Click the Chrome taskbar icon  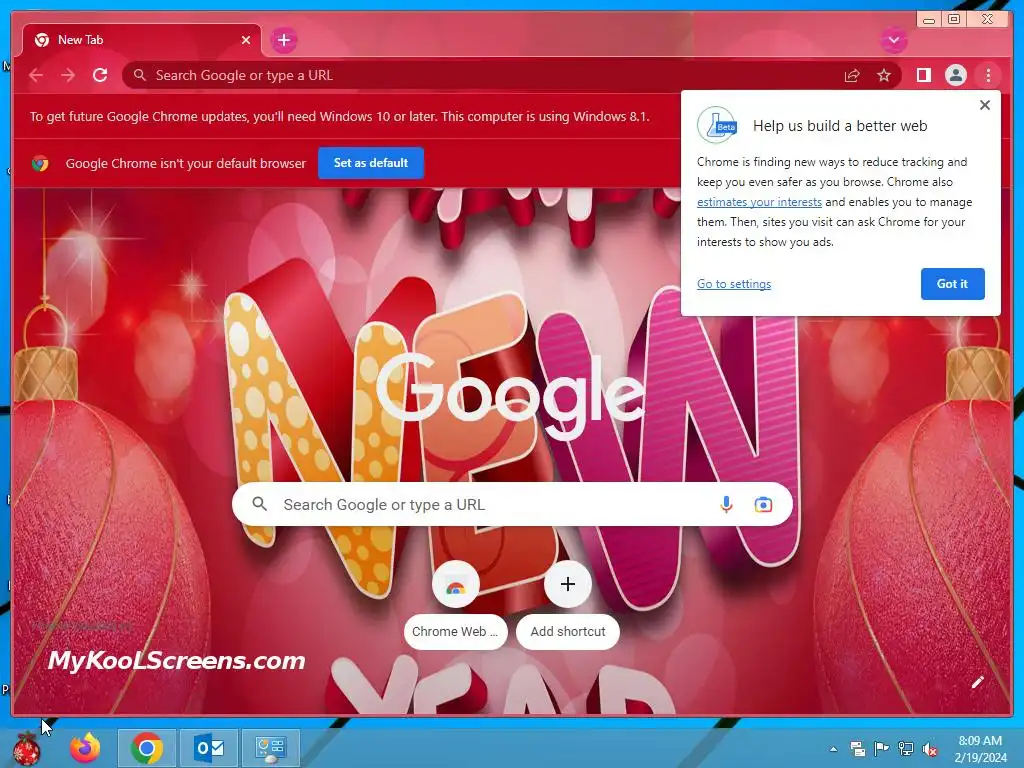coord(147,748)
